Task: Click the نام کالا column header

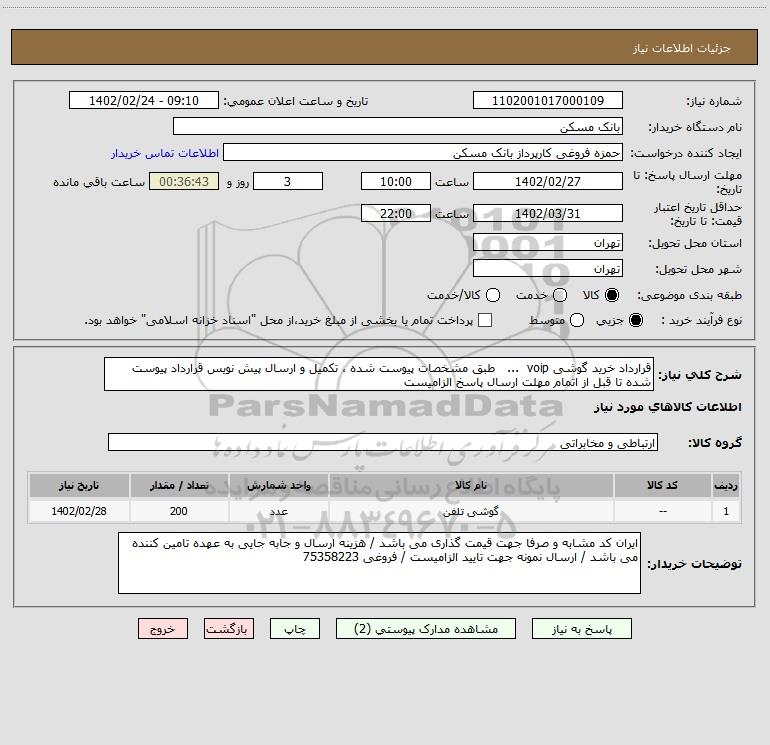Action: 471,485
